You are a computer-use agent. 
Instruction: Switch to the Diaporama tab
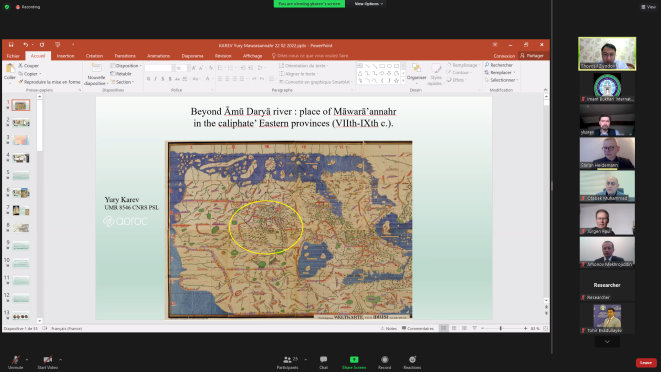(192, 56)
